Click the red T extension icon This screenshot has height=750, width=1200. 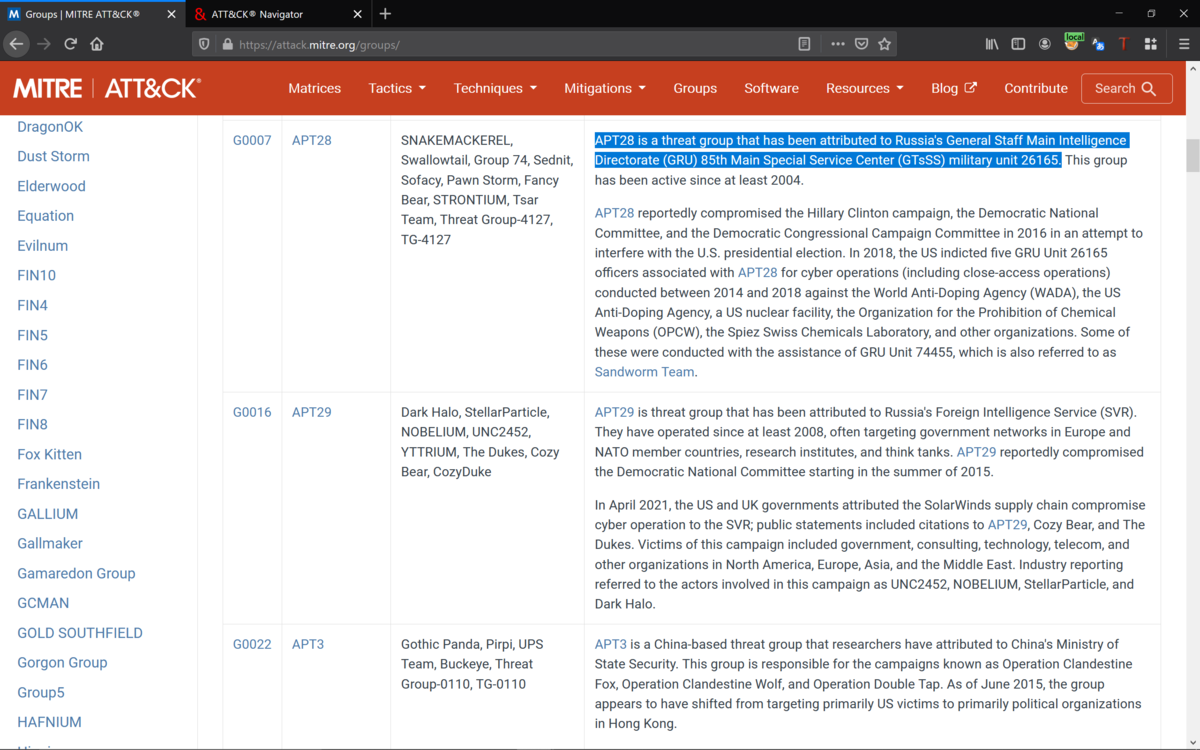tap(1123, 44)
